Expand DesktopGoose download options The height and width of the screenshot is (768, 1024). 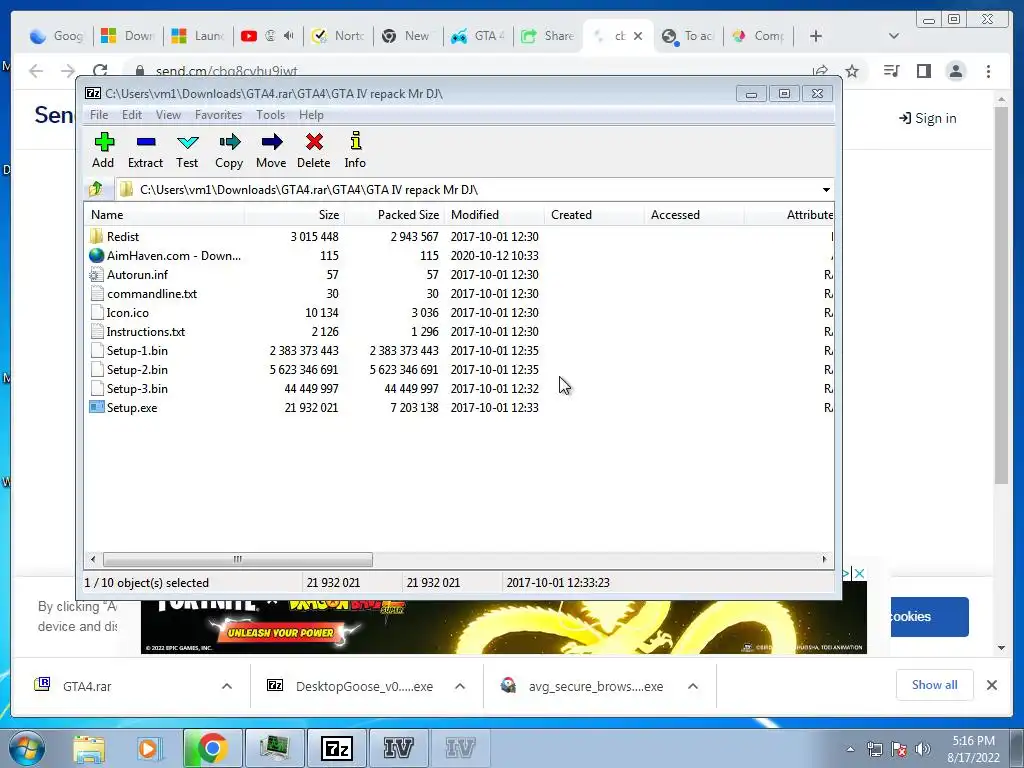tap(460, 686)
